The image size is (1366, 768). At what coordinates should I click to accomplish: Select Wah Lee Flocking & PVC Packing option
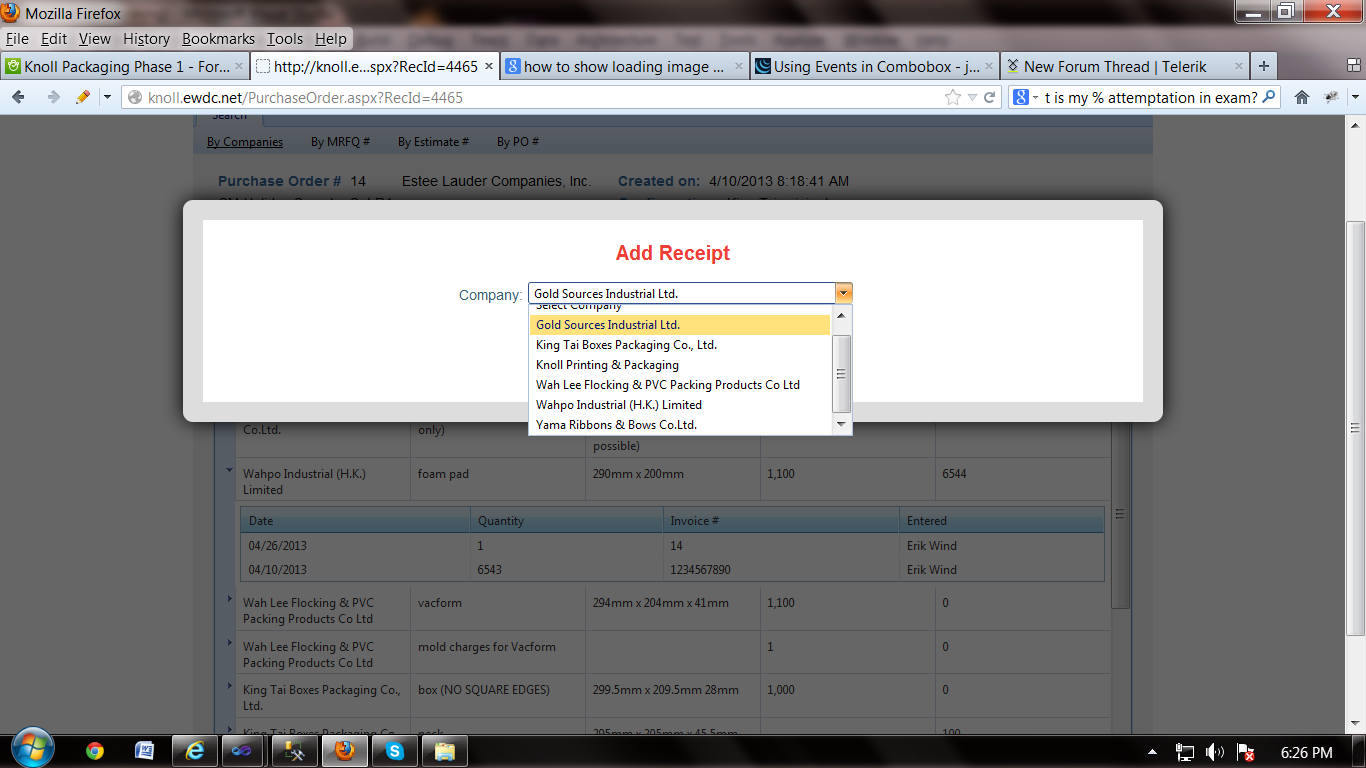pos(680,385)
